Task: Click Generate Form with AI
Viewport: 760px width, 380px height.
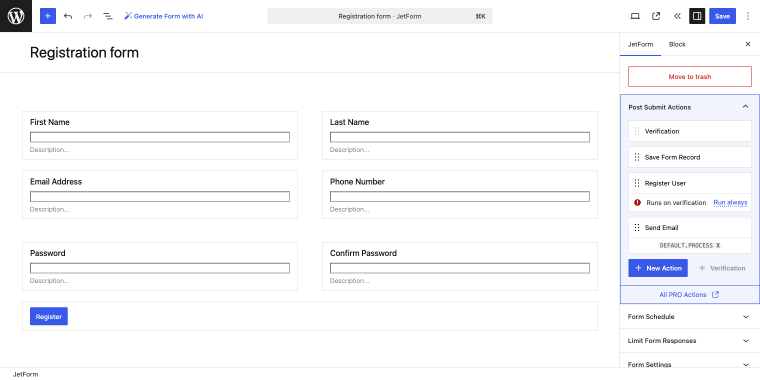Action: (163, 16)
